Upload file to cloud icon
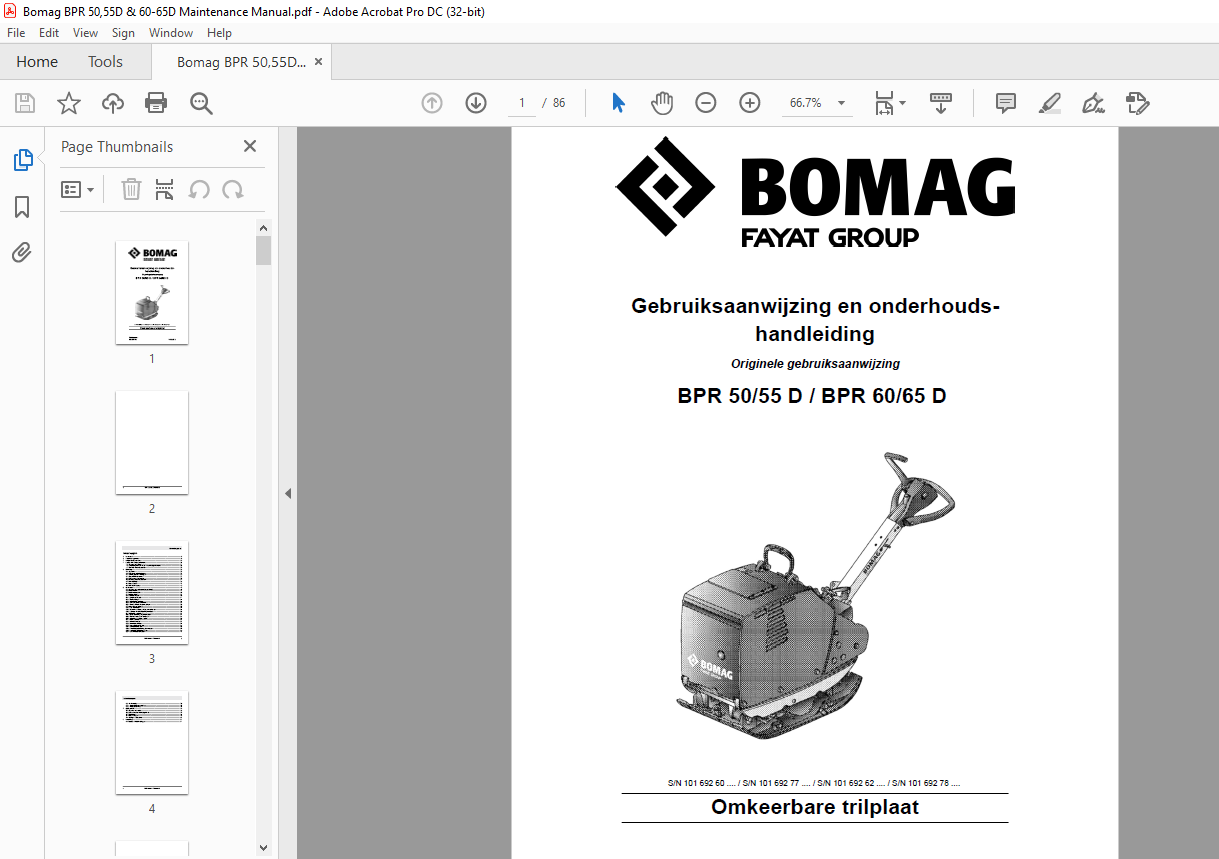Viewport: 1219px width, 859px height. 113,103
